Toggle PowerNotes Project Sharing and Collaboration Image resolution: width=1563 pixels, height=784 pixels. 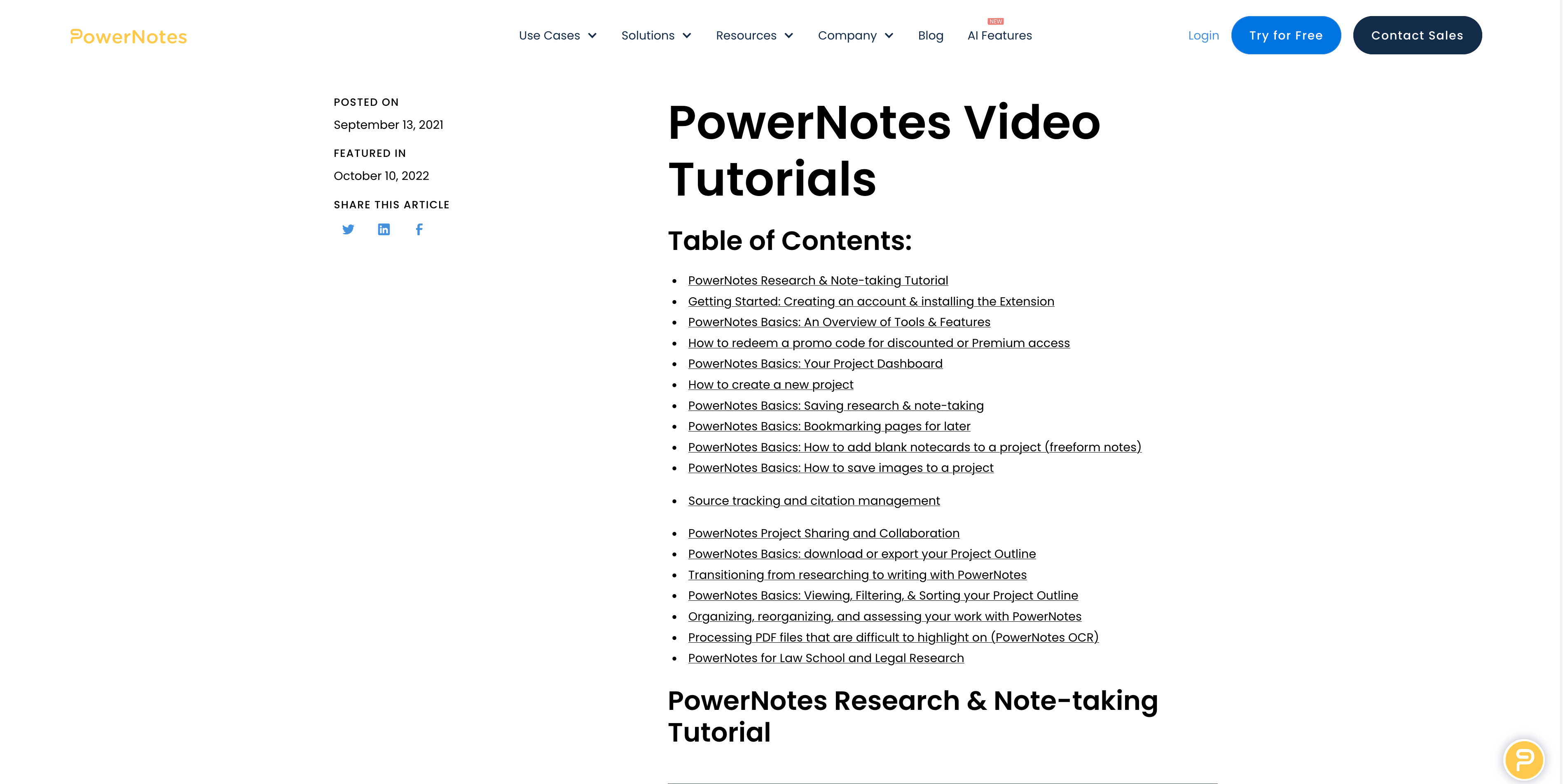824,533
